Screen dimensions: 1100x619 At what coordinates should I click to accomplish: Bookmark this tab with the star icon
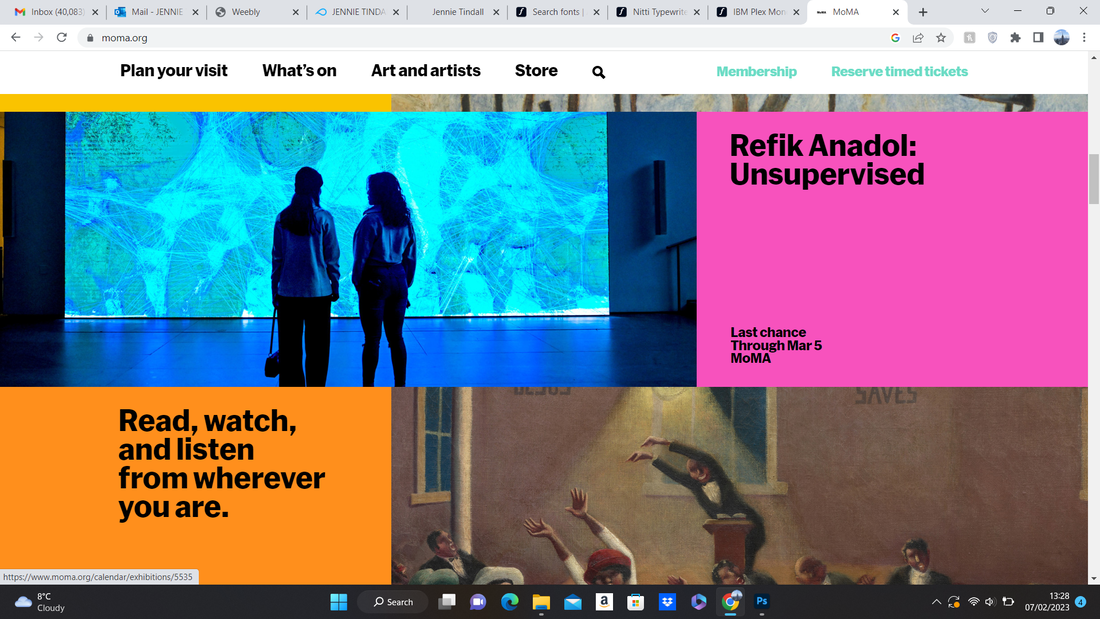941,38
